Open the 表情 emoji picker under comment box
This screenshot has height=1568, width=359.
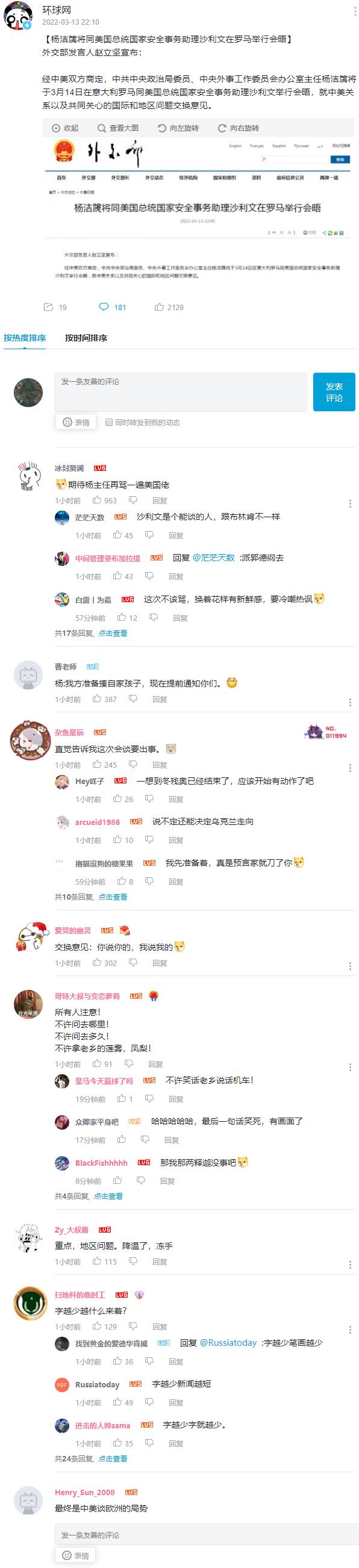pos(76,422)
